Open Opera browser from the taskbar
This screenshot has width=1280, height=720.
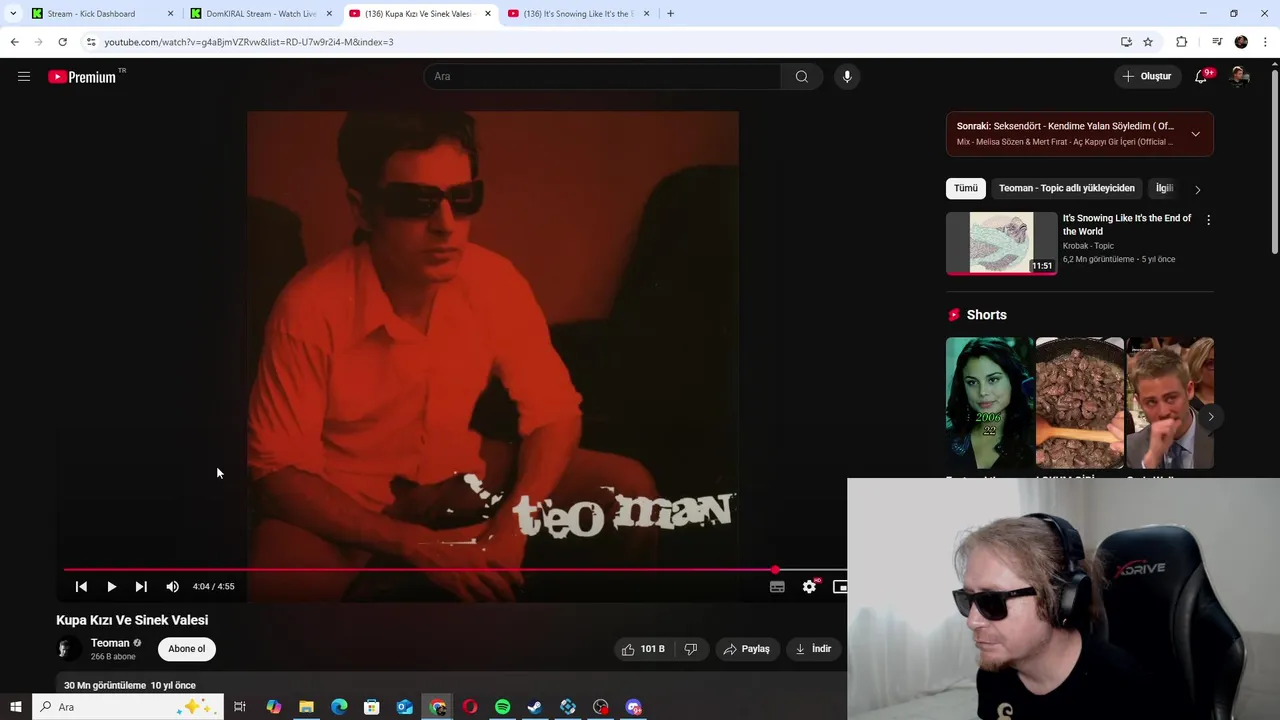click(x=470, y=707)
